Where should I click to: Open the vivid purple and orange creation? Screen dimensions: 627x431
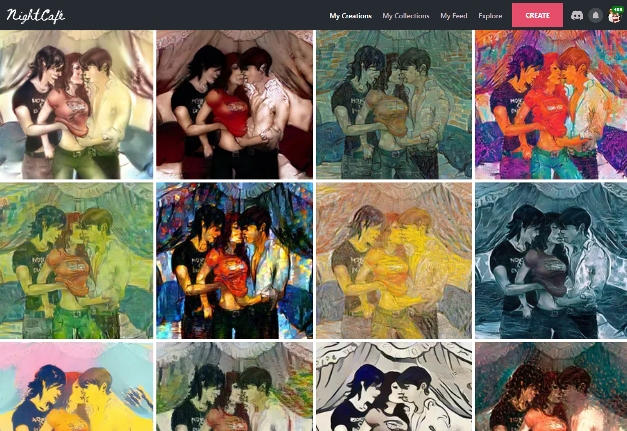[x=551, y=104]
